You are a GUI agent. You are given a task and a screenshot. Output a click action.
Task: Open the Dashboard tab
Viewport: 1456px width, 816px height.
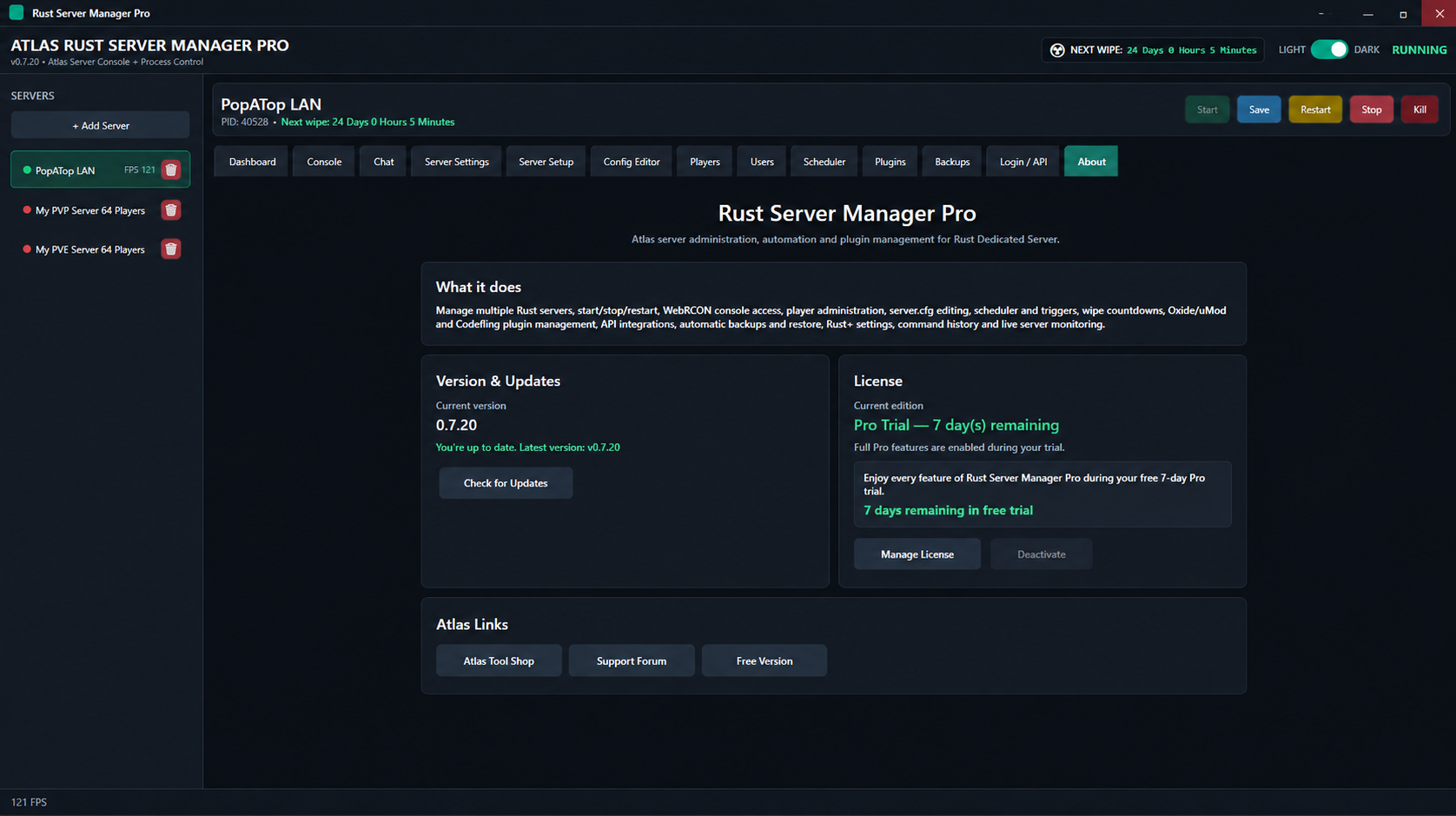(x=252, y=162)
